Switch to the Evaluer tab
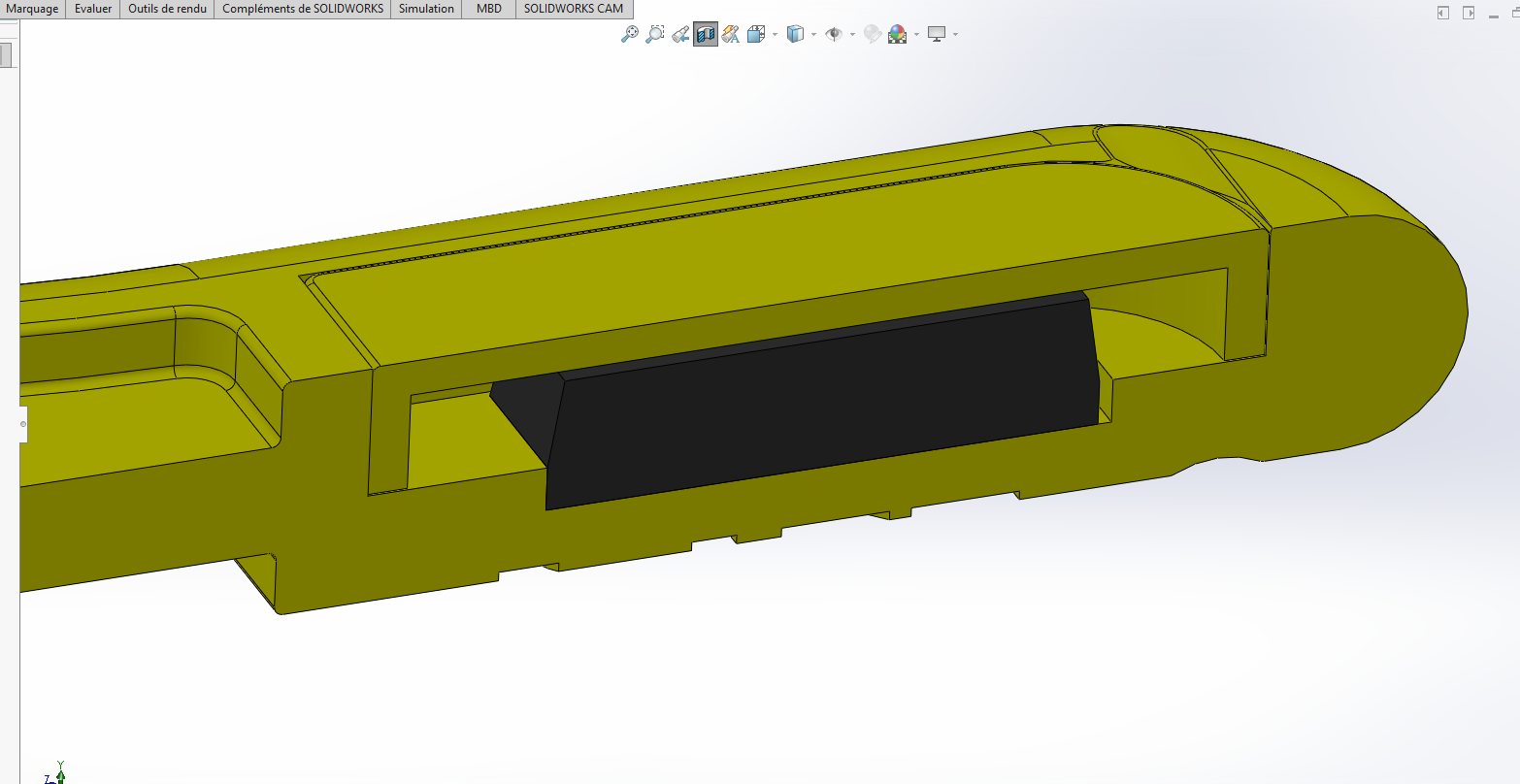 93,9
